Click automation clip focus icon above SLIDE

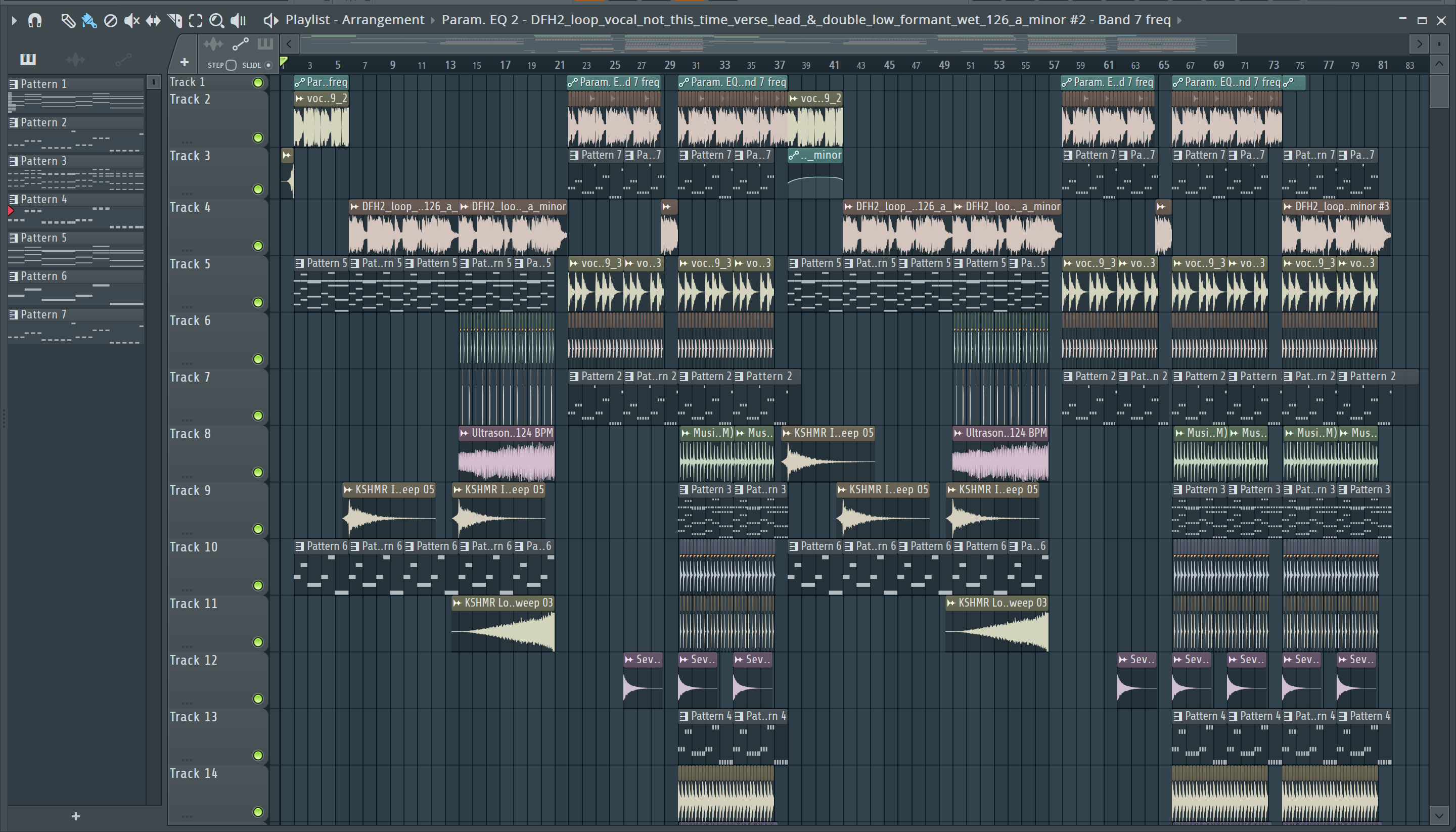point(241,44)
